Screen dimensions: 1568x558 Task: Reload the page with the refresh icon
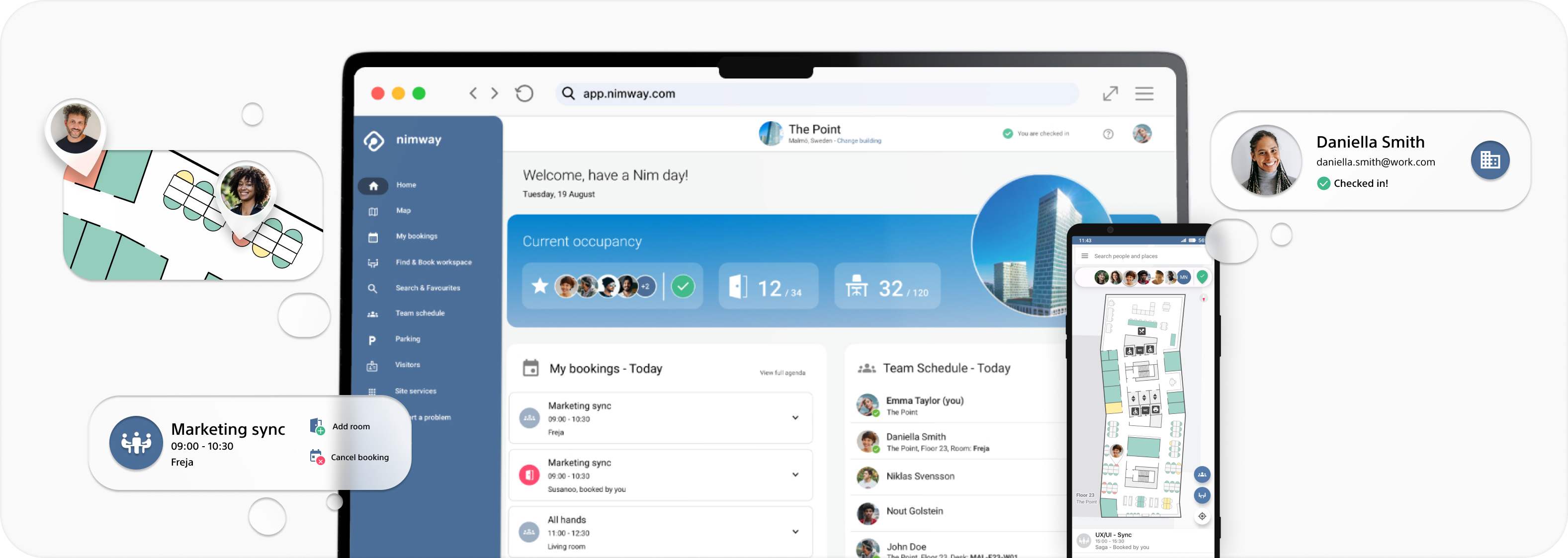click(x=524, y=93)
